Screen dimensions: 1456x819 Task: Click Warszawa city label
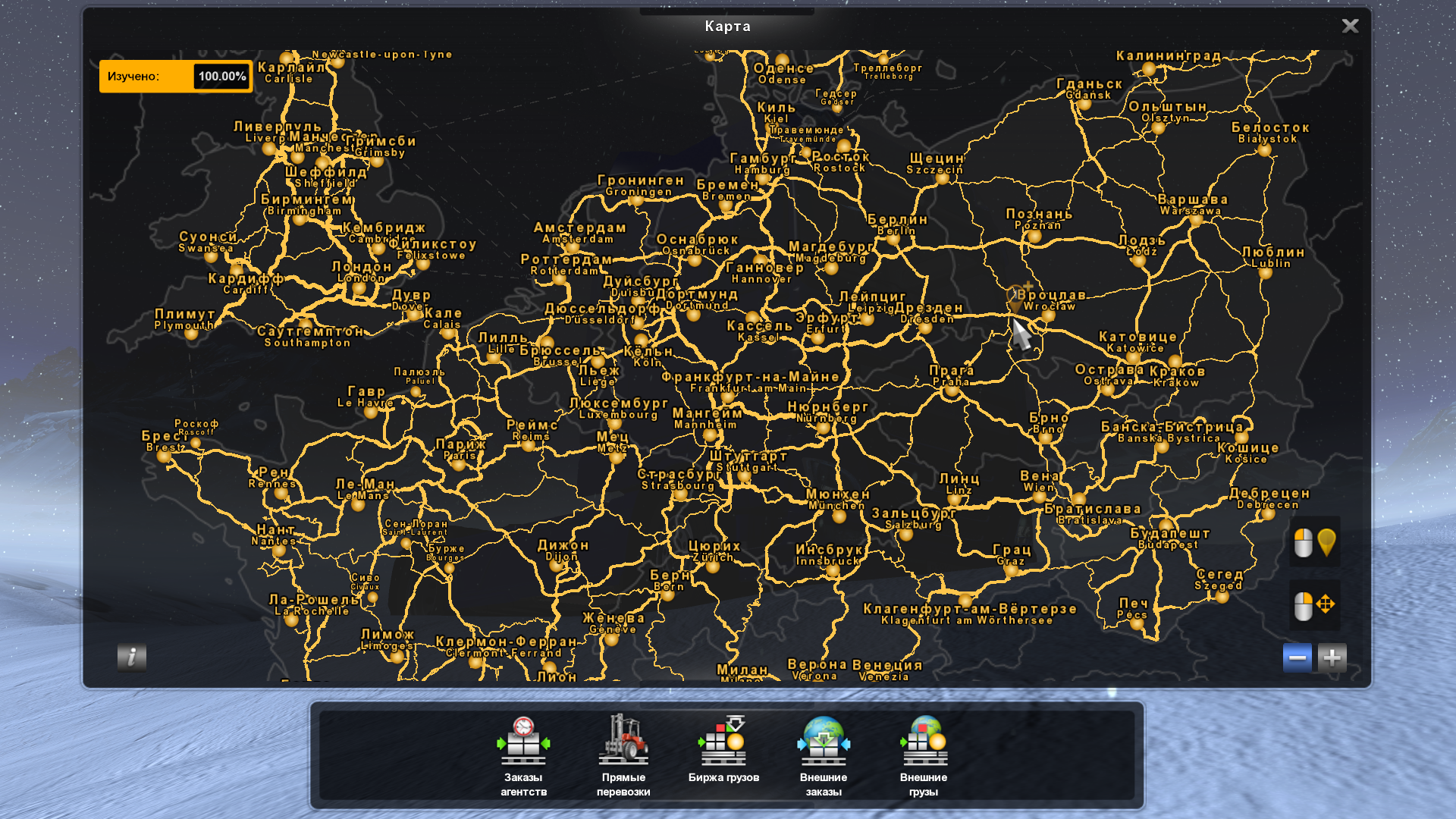1191,211
